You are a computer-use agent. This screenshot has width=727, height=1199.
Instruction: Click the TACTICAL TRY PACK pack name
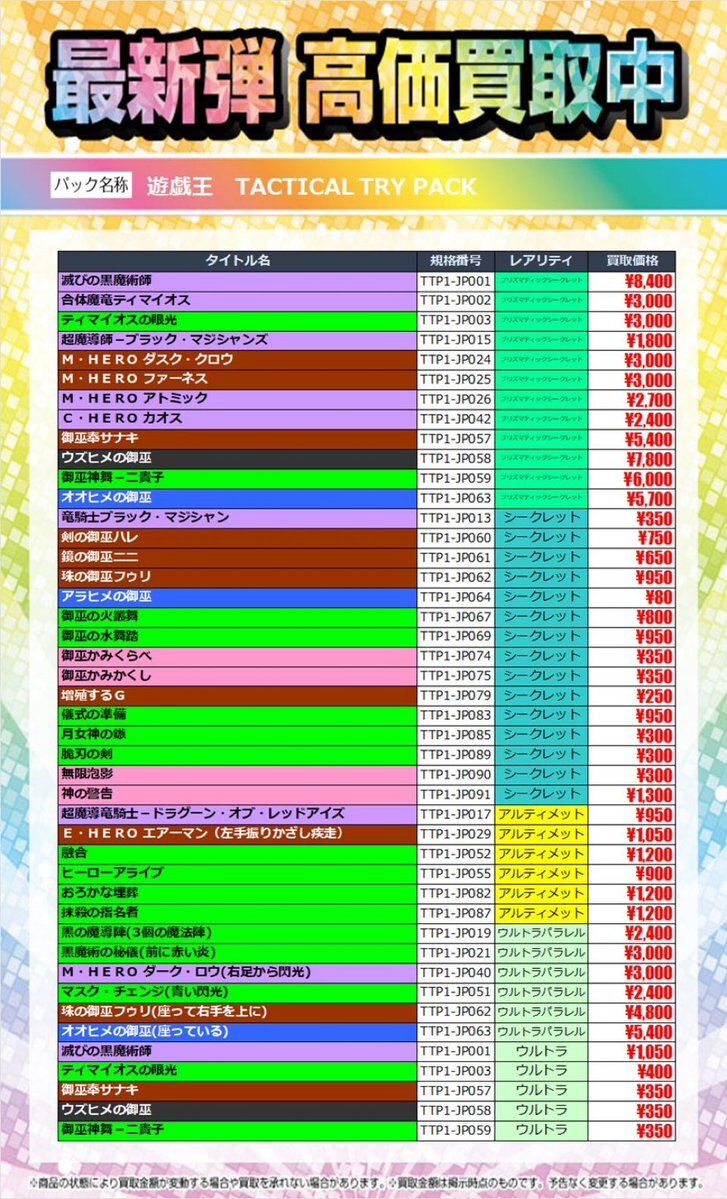355,186
